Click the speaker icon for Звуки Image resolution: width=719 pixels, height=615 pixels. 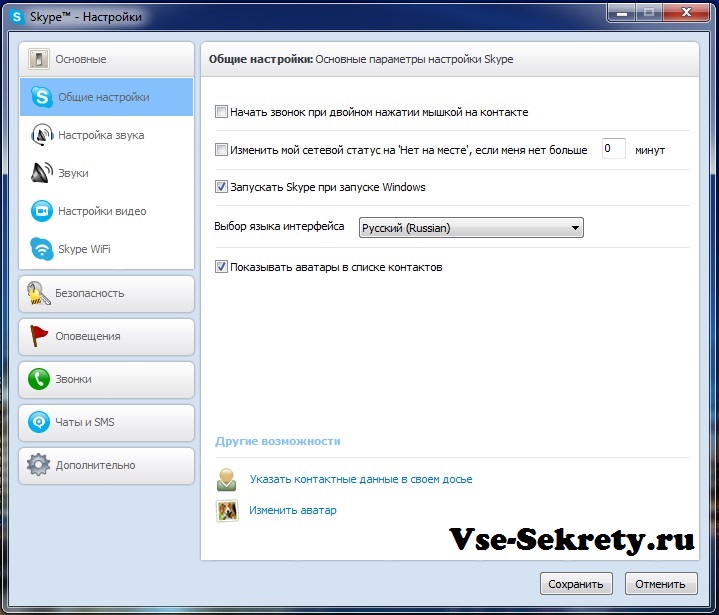click(x=41, y=173)
